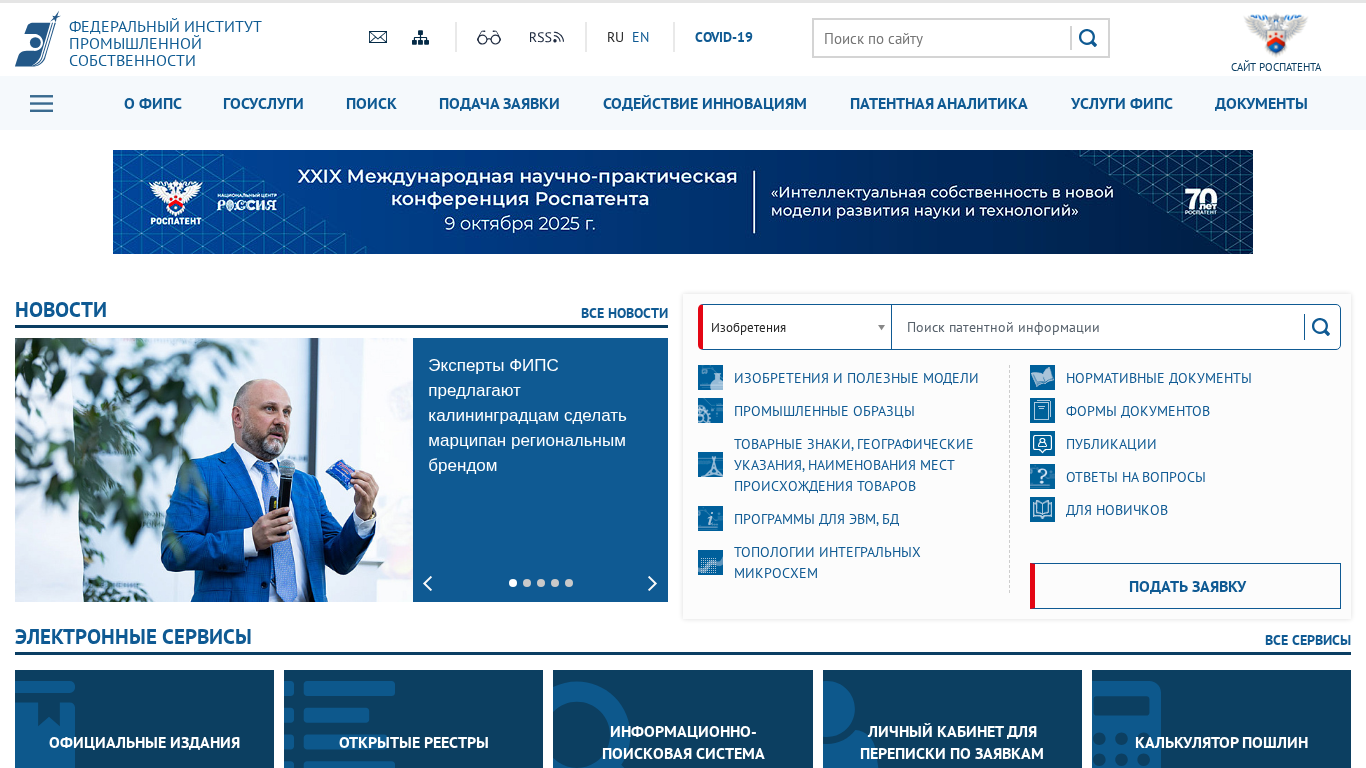
Task: Open the hamburger menu
Action: click(41, 103)
